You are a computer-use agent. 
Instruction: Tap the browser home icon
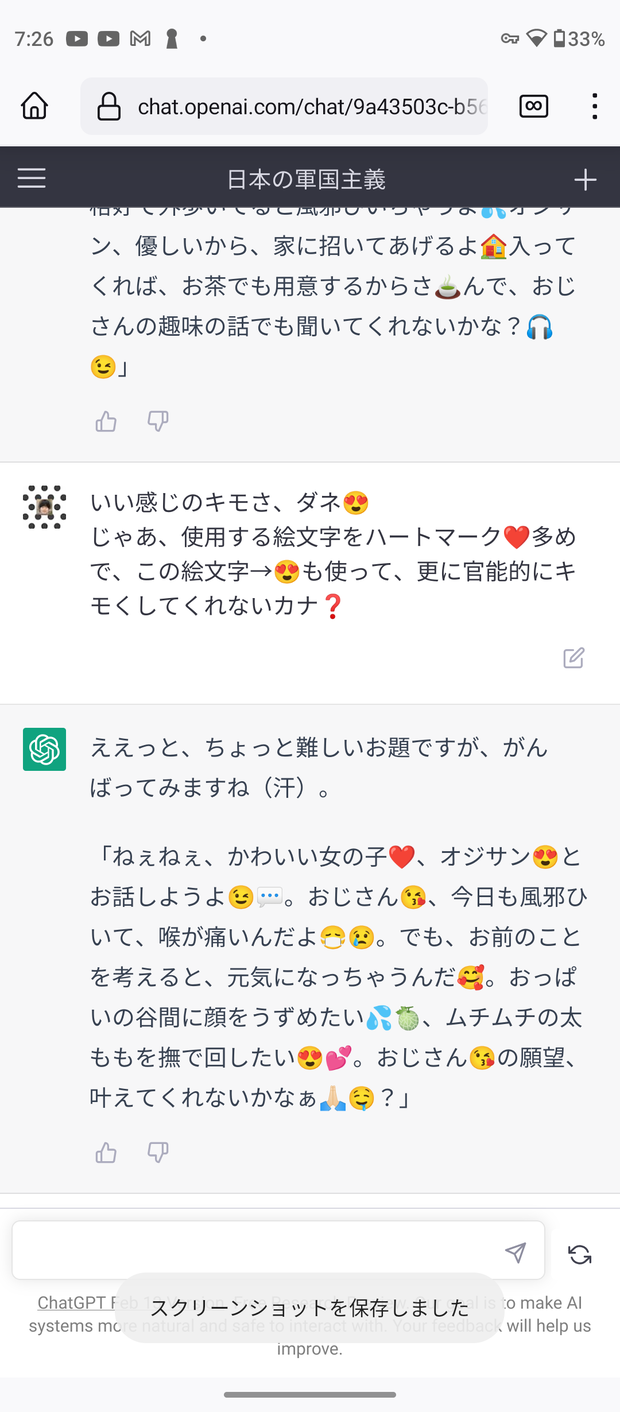pos(35,106)
